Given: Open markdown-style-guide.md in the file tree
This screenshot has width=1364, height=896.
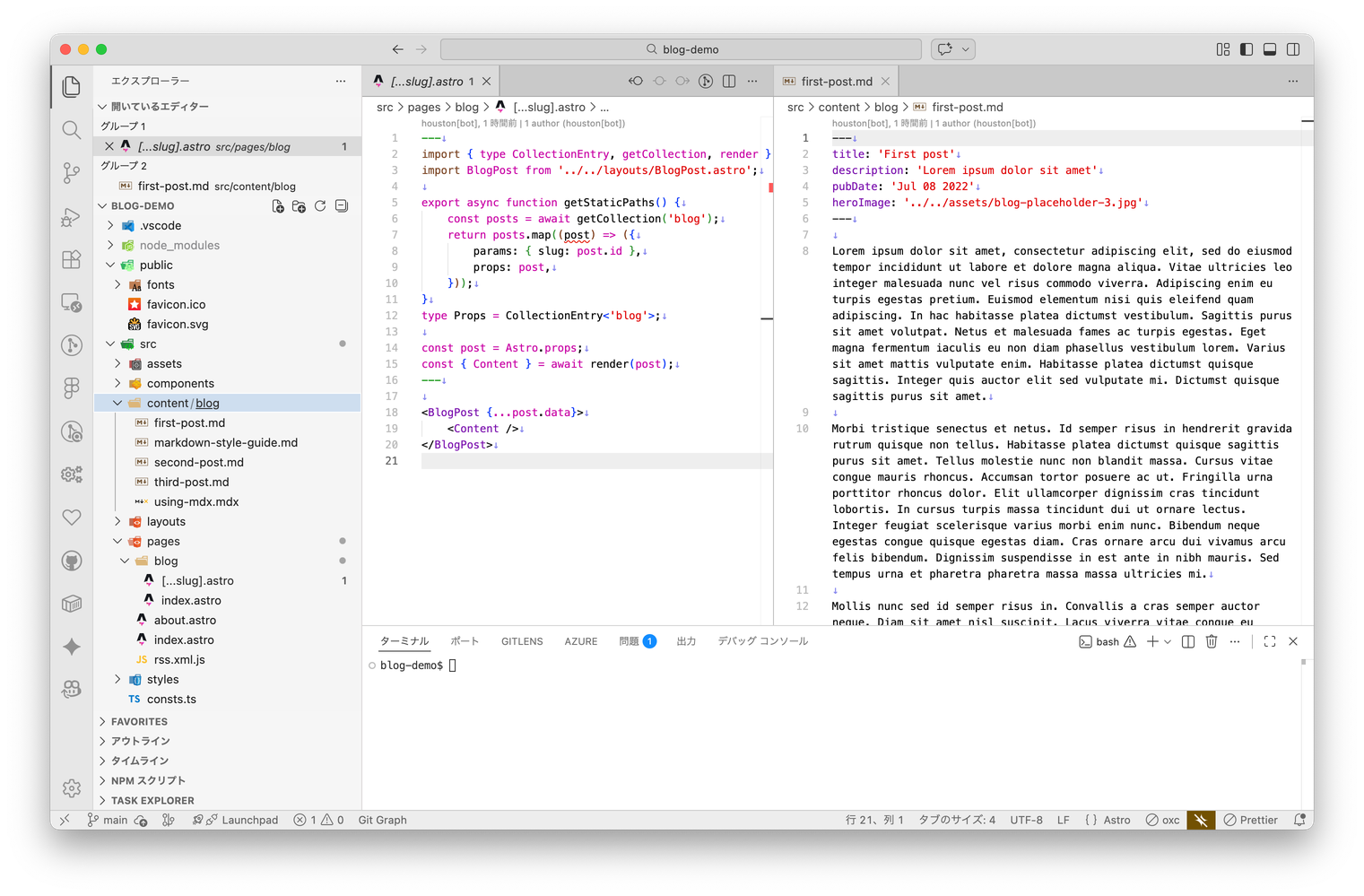Looking at the screenshot, I should [225, 443].
